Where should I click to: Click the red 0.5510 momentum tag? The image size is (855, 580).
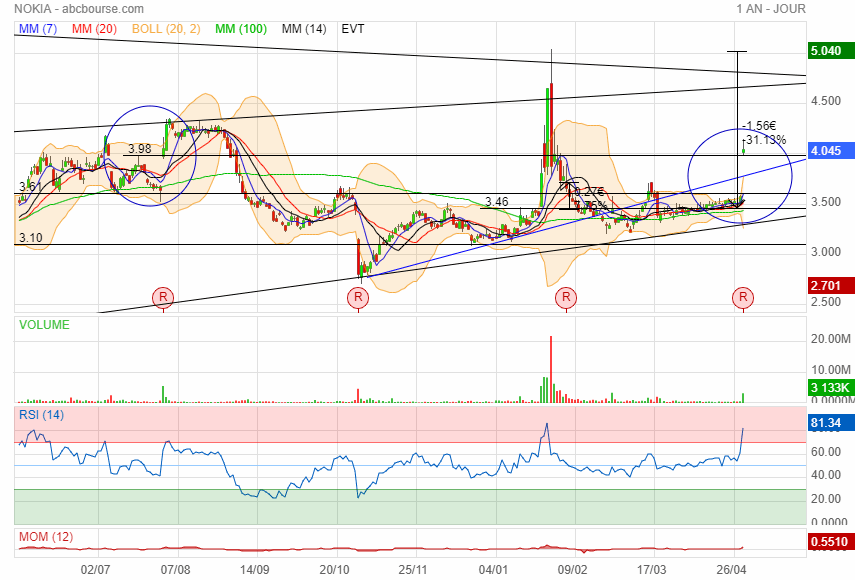click(830, 541)
